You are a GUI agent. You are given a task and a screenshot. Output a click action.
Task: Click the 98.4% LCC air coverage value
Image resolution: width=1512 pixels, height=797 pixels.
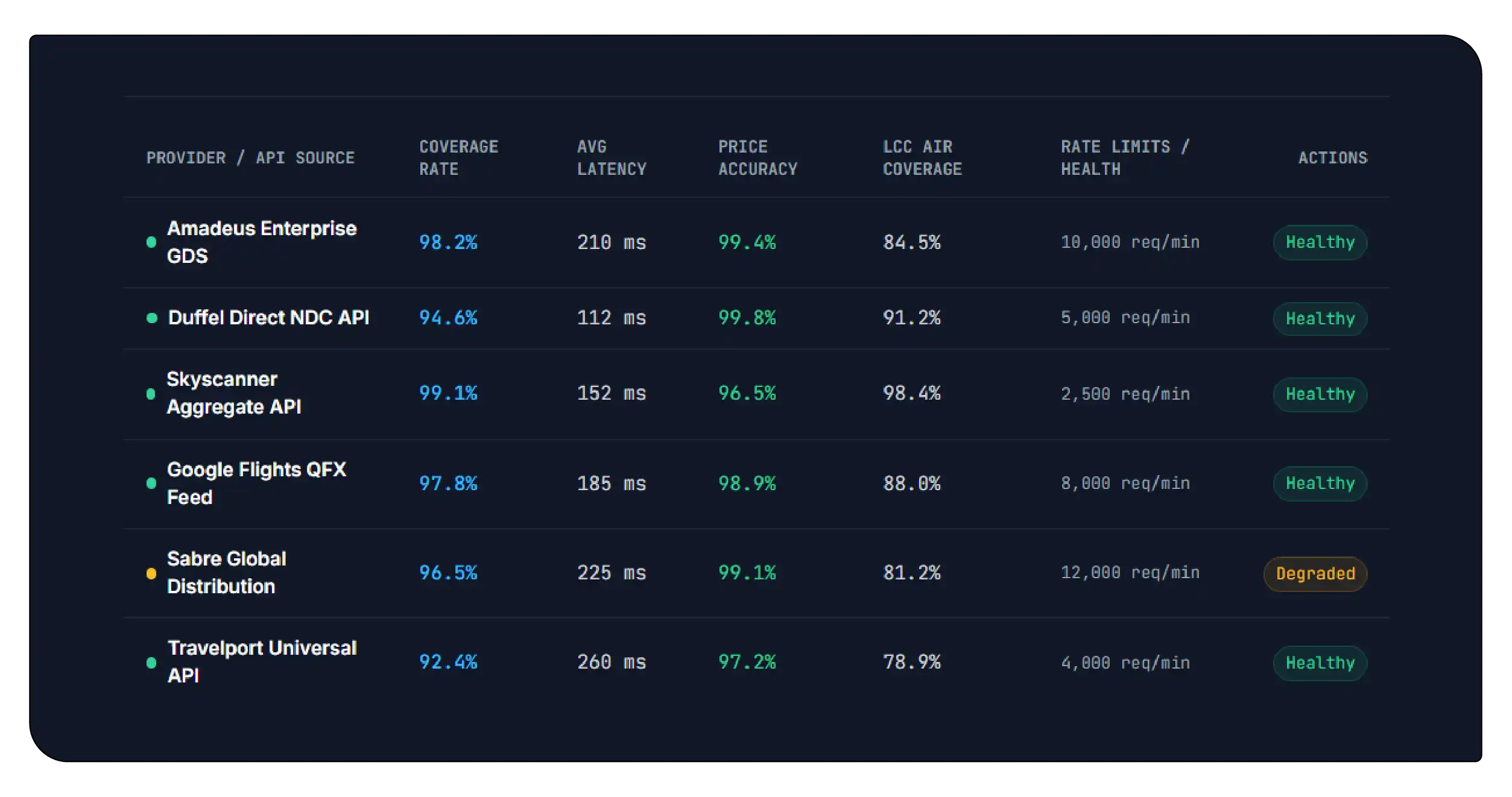click(x=912, y=393)
